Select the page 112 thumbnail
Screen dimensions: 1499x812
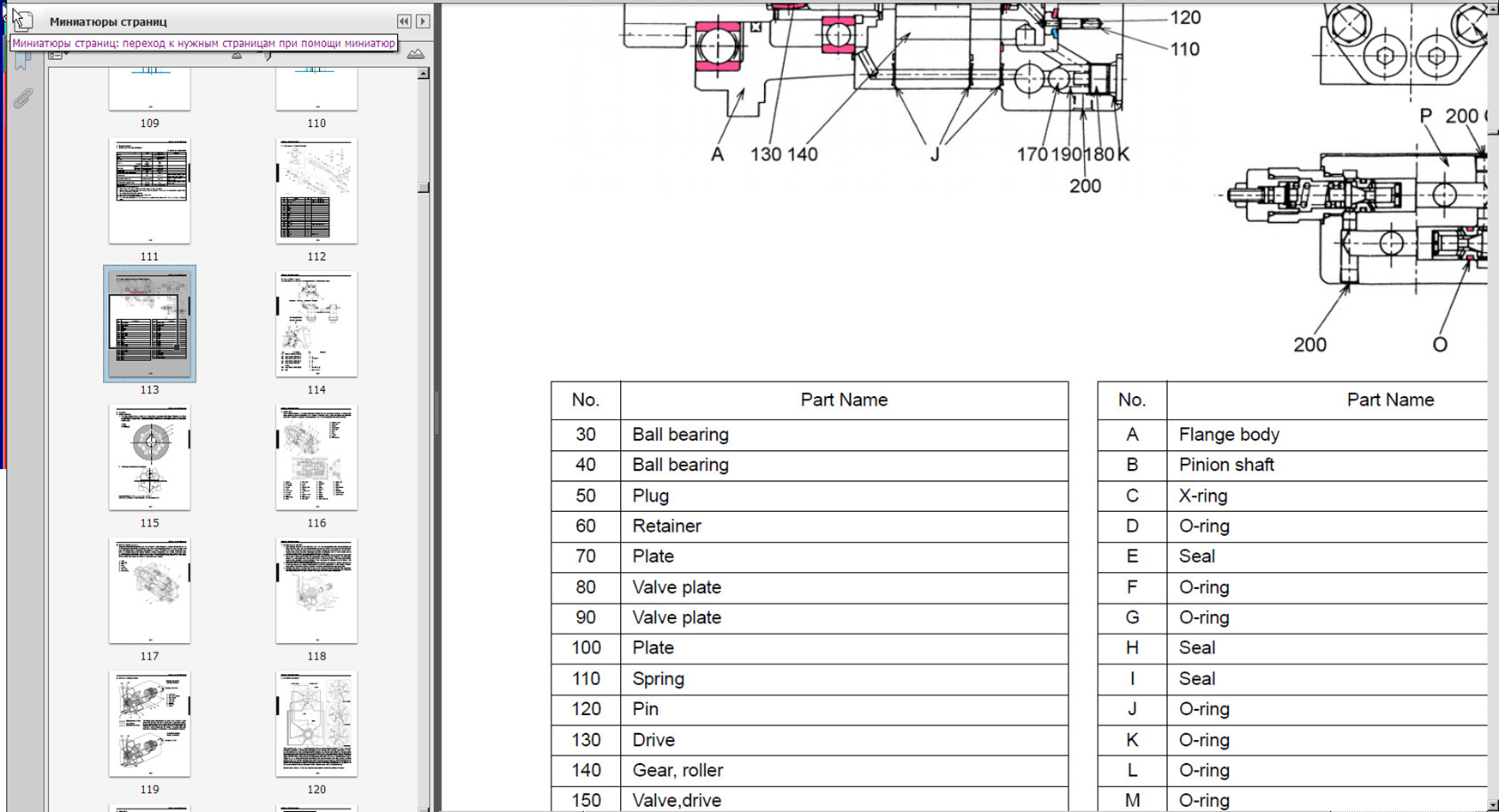pyautogui.click(x=316, y=191)
